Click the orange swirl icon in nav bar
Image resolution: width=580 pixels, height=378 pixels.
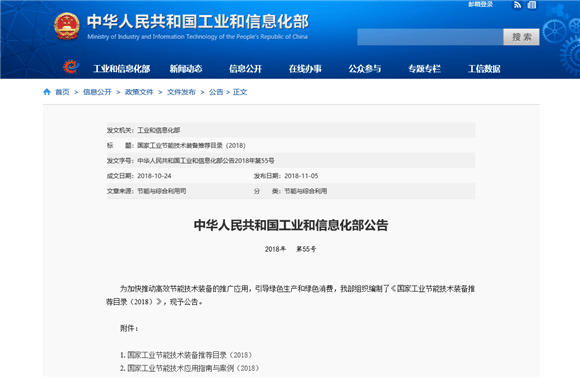click(70, 67)
